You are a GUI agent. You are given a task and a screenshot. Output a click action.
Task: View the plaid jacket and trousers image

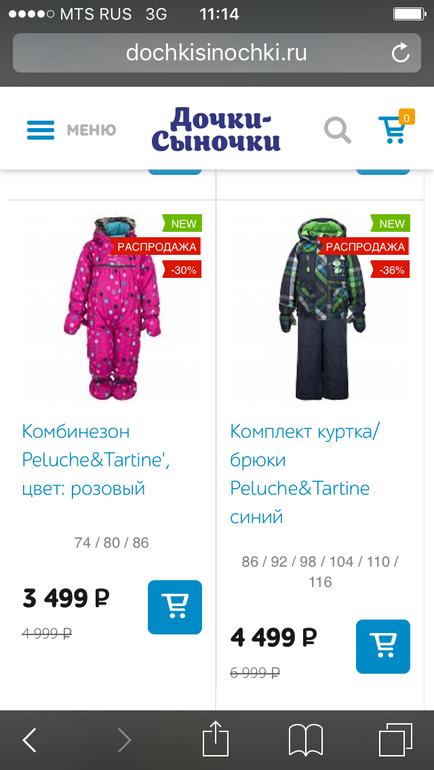[323, 308]
